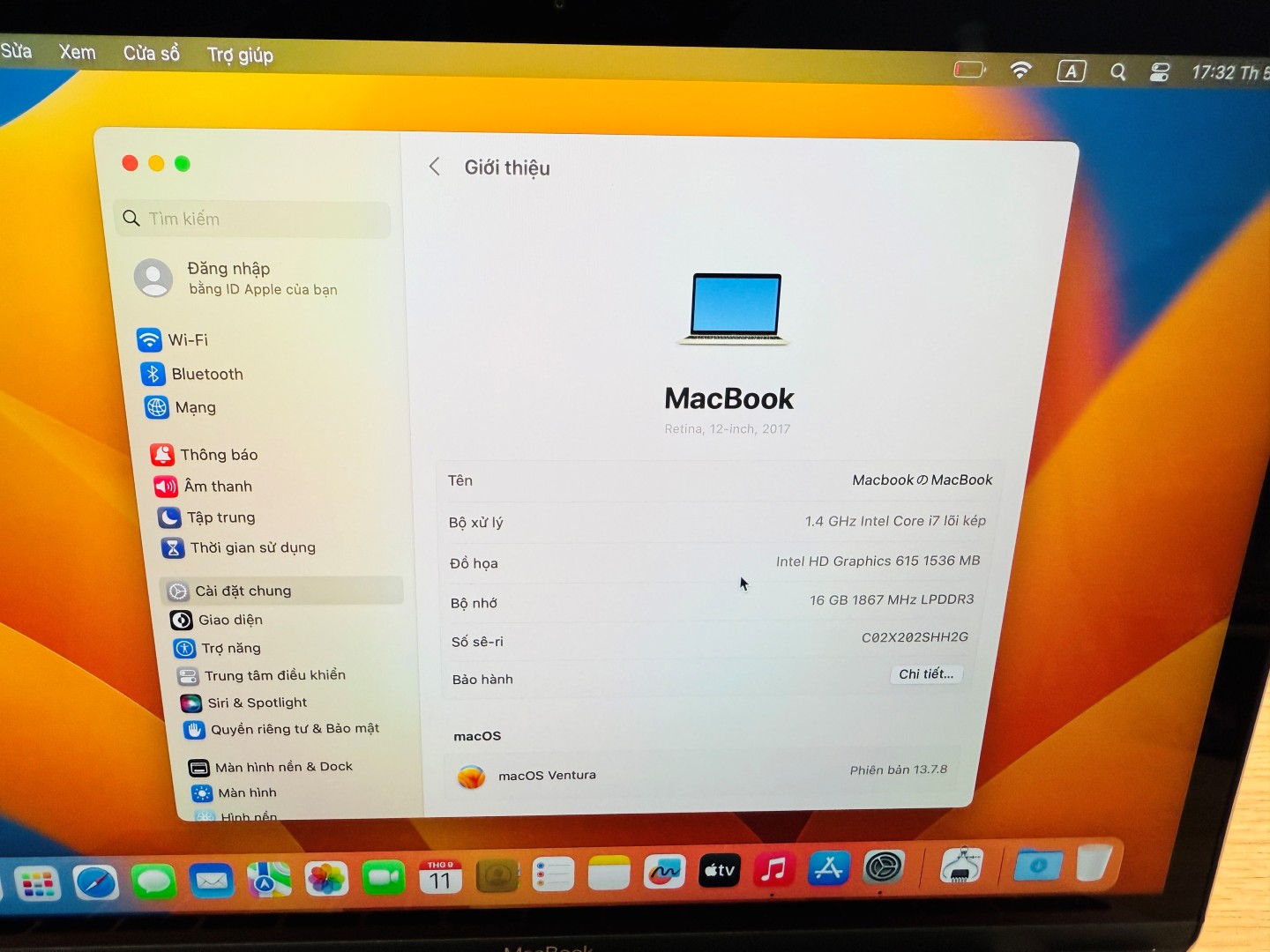Open Giao diện appearance settings

217,620
